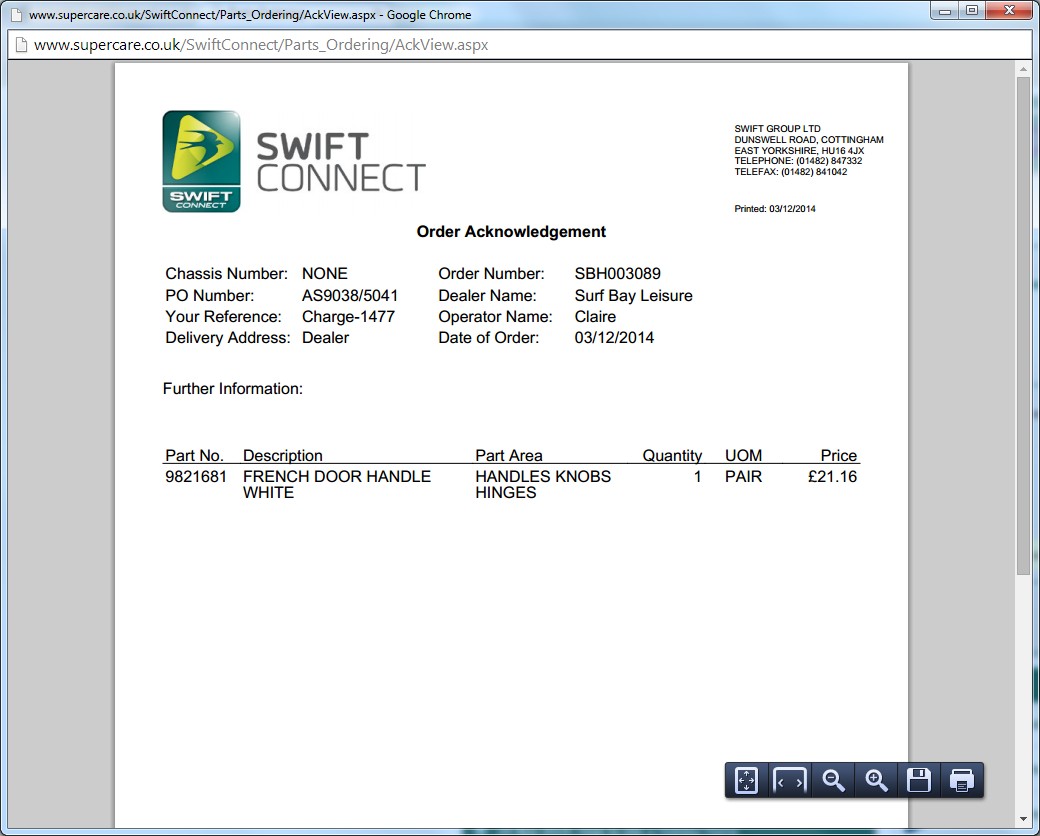Viewport: 1040px width, 836px height.
Task: Click operator name Claire
Action: click(x=595, y=316)
